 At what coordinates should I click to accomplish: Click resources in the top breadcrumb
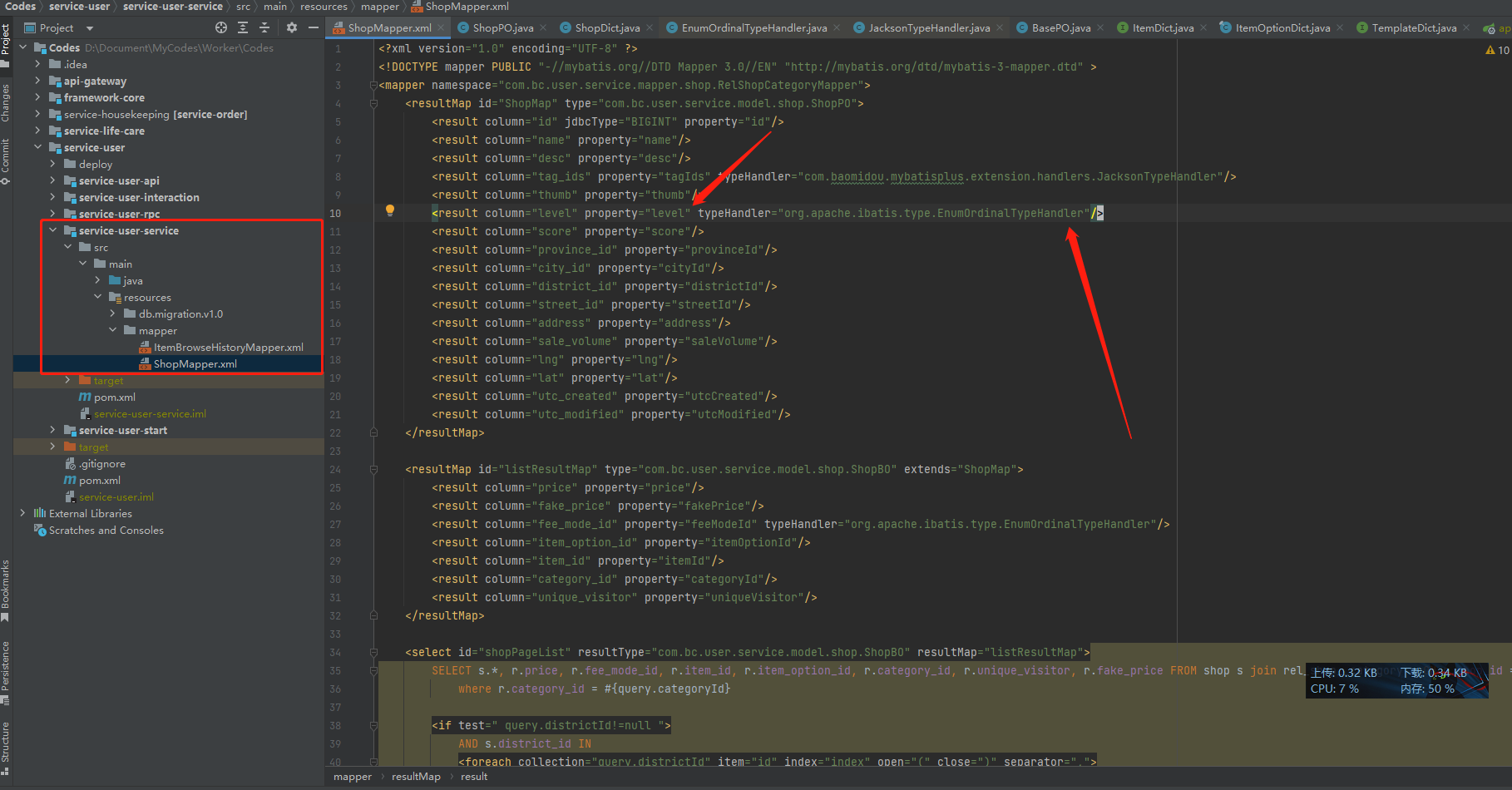(x=324, y=7)
